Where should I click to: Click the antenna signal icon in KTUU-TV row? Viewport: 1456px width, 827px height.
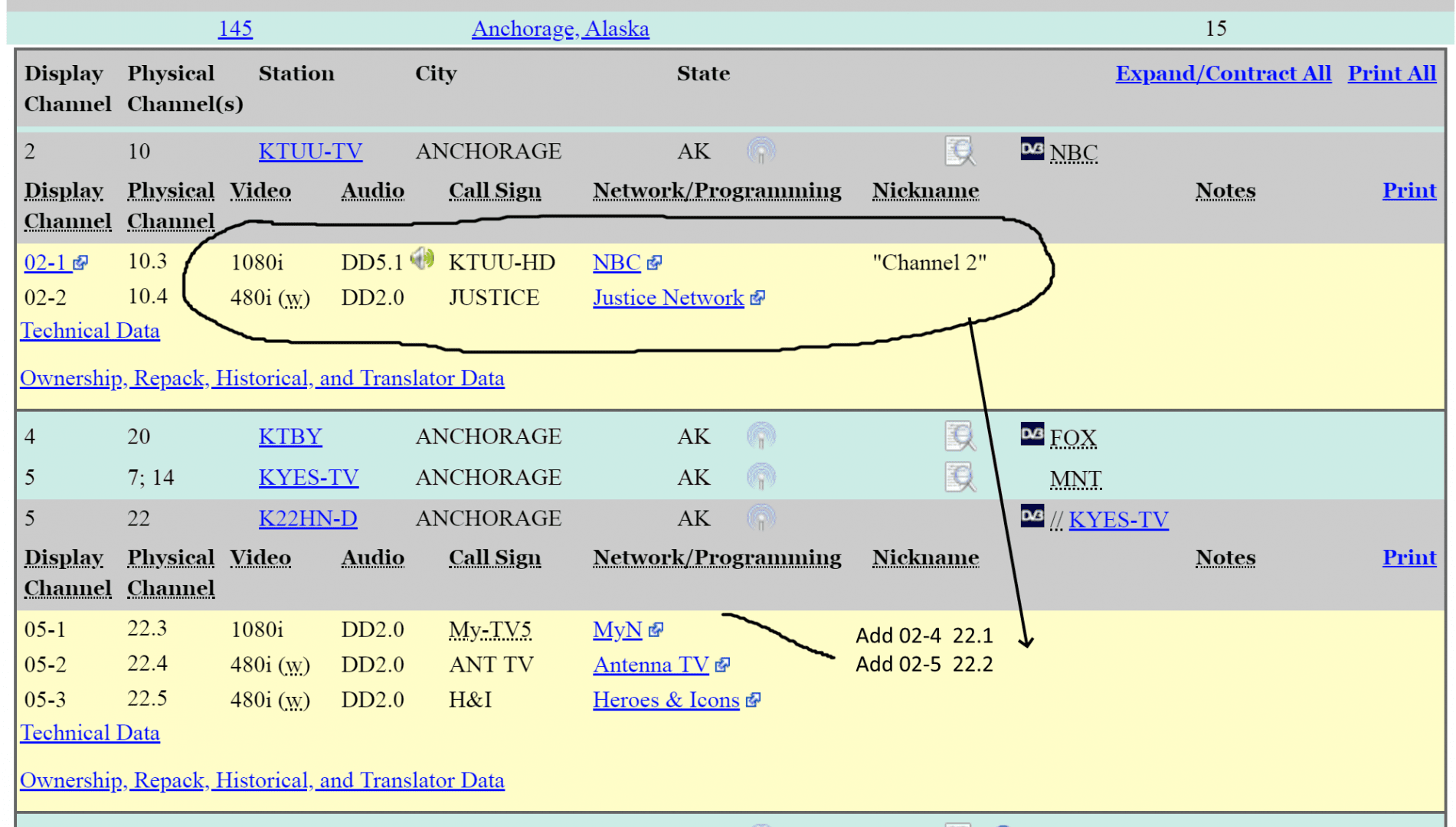pos(761,151)
